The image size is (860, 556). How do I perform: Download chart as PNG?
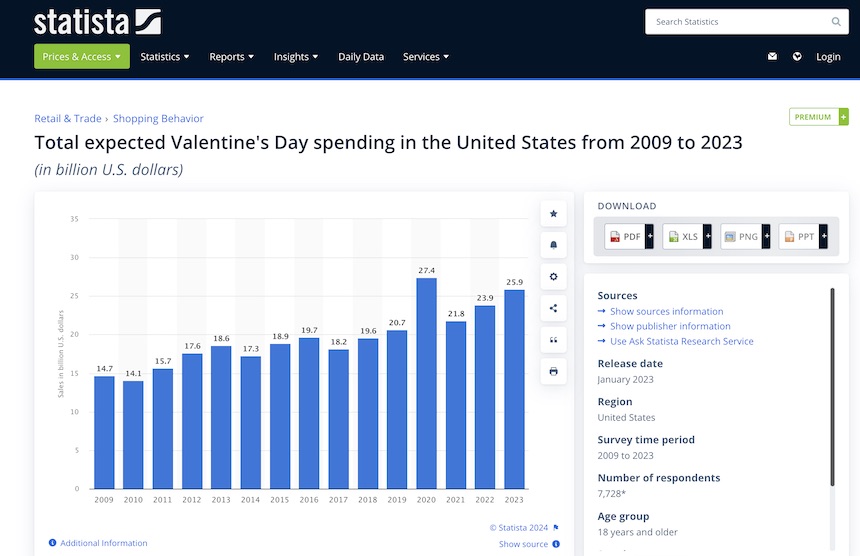pyautogui.click(x=745, y=236)
